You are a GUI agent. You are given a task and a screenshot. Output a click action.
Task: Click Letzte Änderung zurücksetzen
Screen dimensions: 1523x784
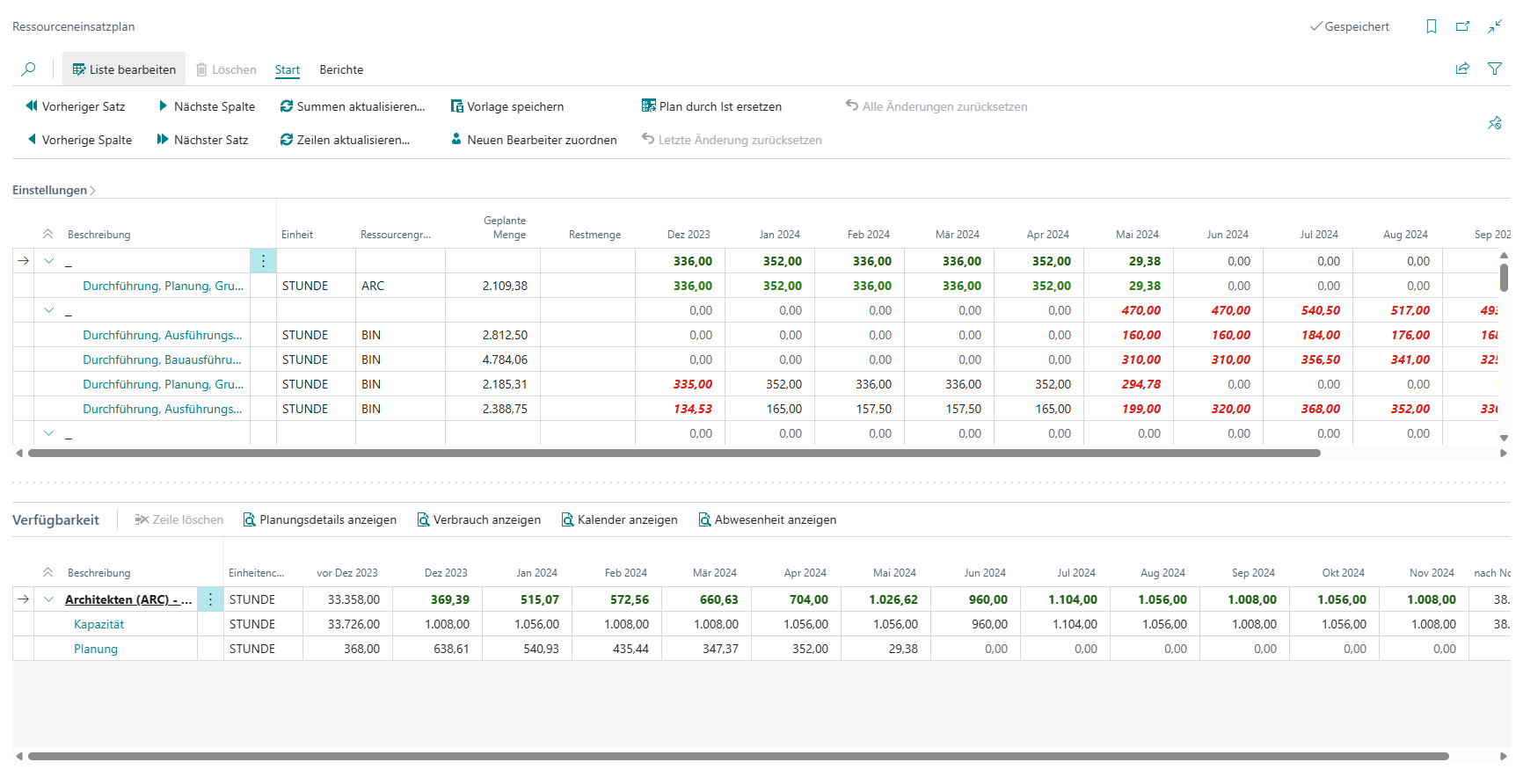coord(732,140)
